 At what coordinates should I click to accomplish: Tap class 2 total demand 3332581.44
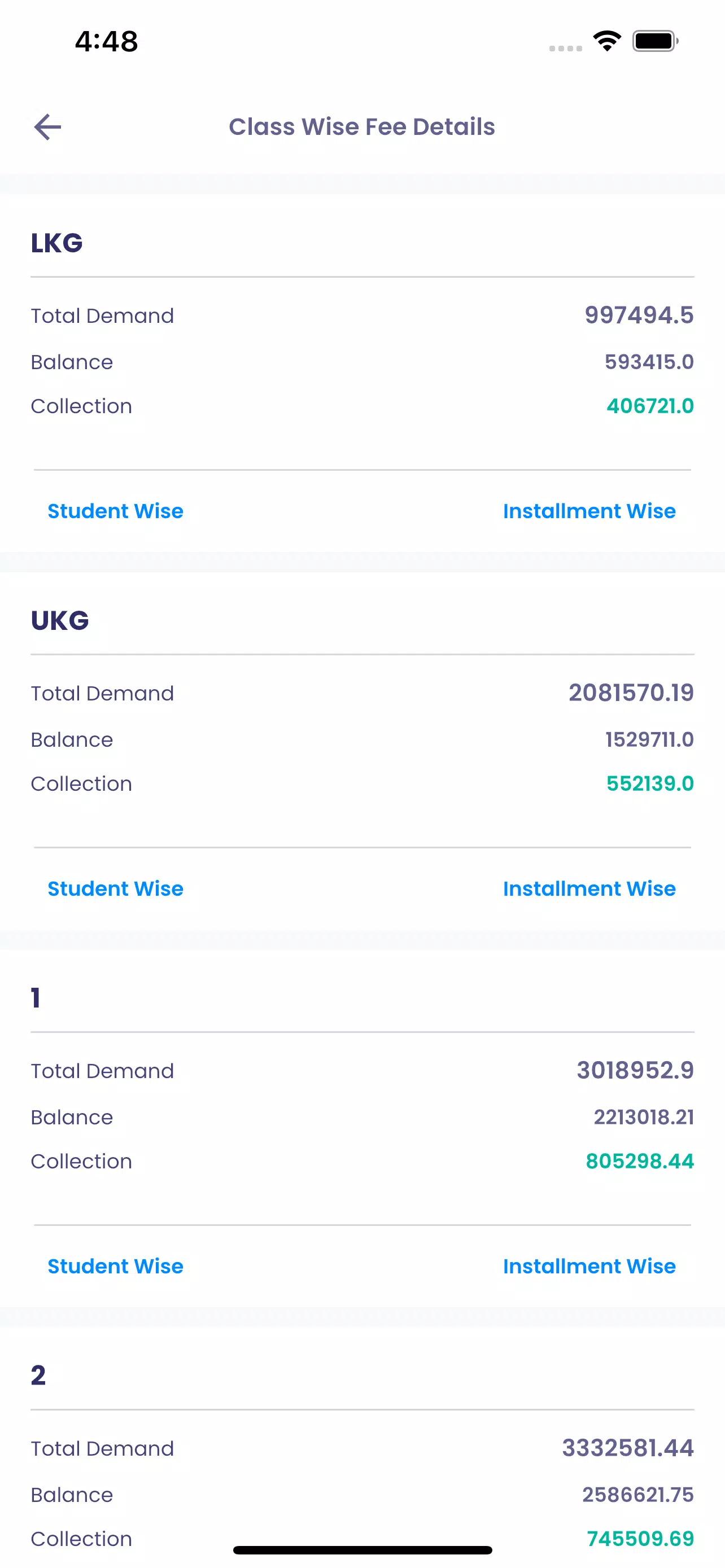[x=627, y=1447]
